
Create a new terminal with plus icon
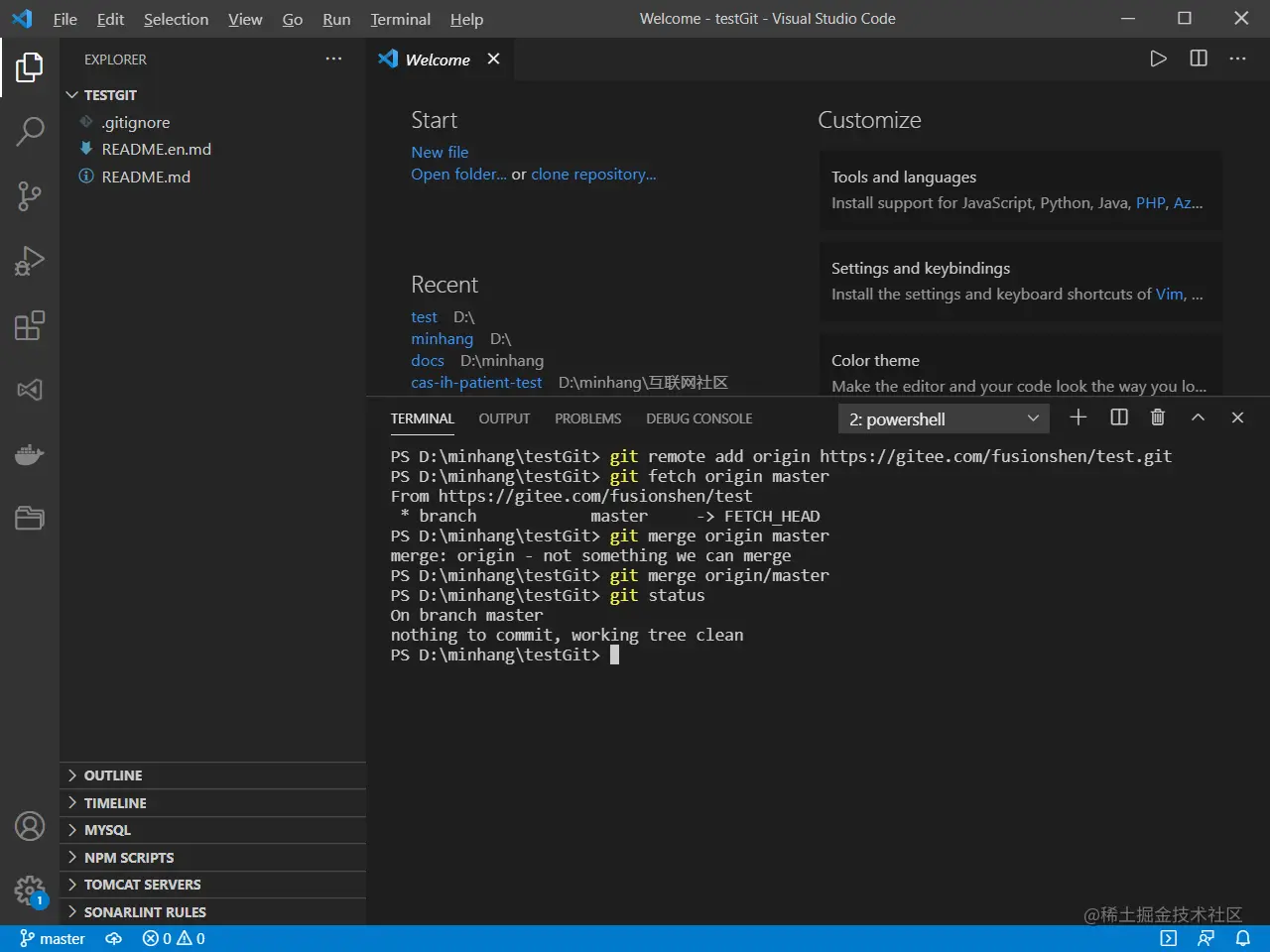1079,417
